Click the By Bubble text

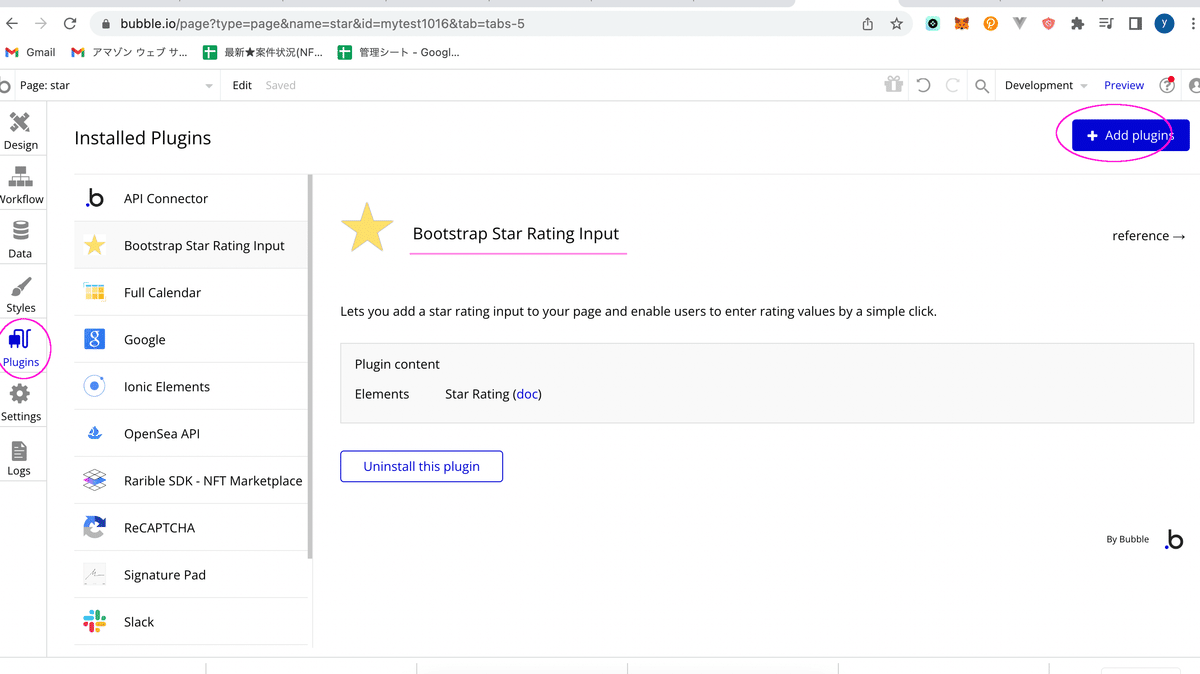pos(1127,540)
